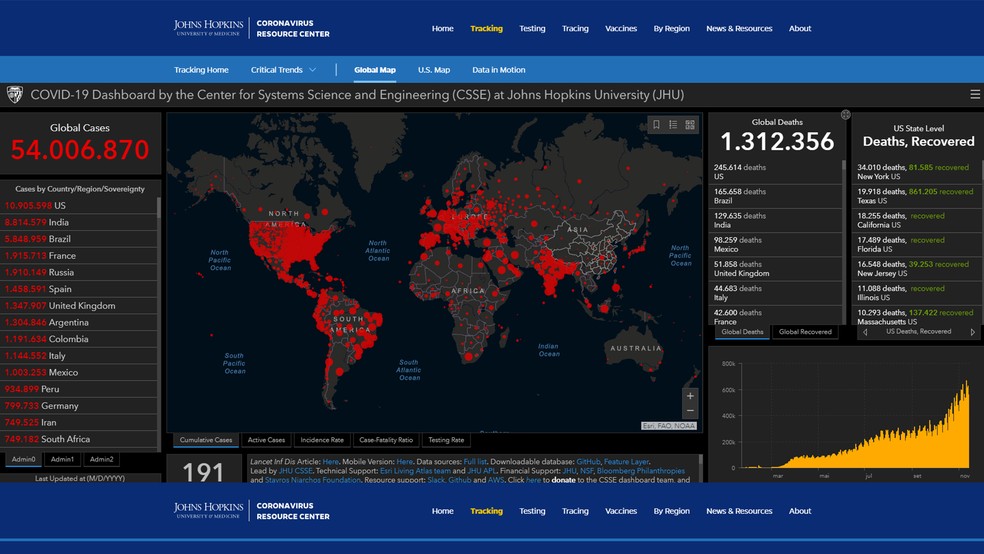Select Brazil with 5.848.959 cases
This screenshot has height=554, width=984.
click(x=79, y=239)
